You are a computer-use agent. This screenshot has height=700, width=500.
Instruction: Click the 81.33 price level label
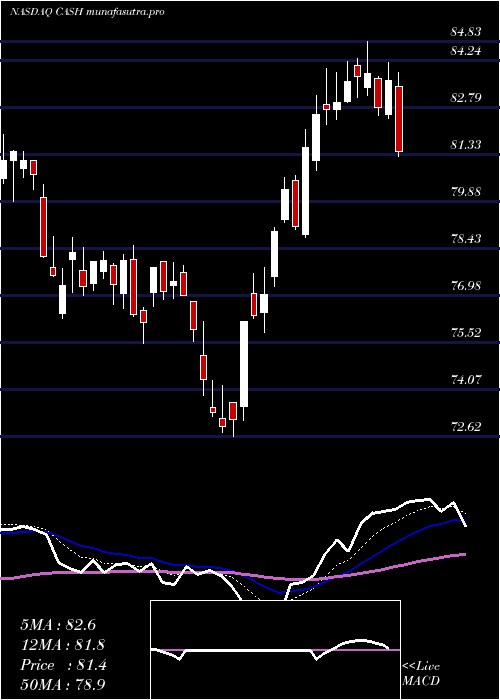(466, 145)
